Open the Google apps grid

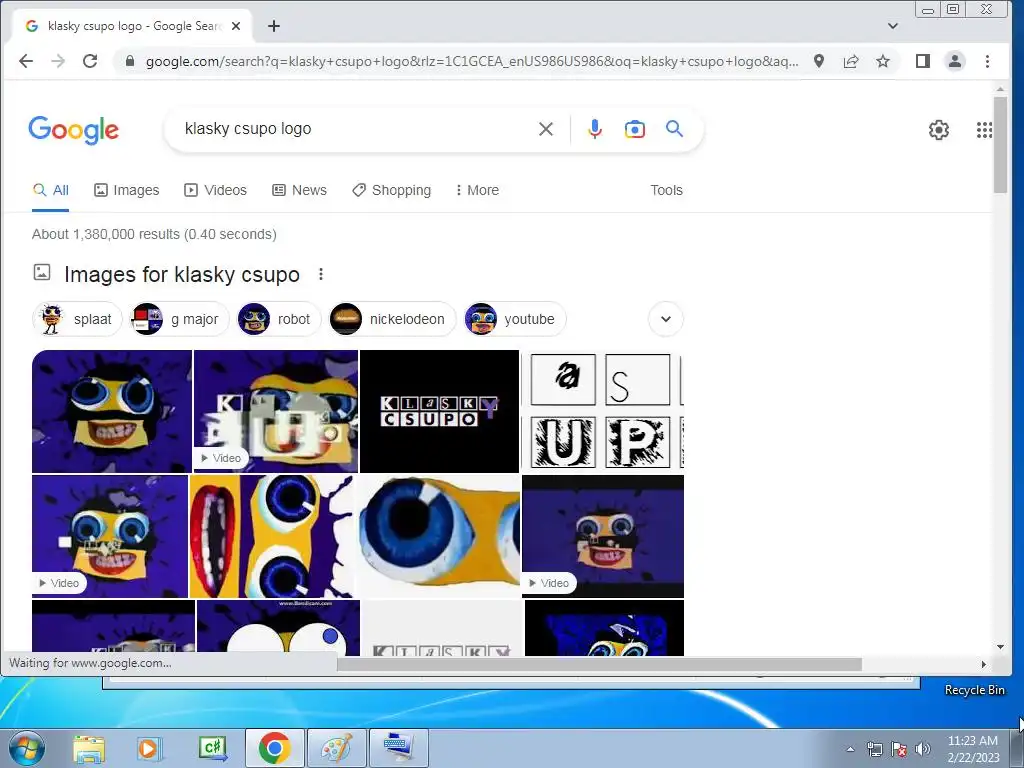(984, 130)
